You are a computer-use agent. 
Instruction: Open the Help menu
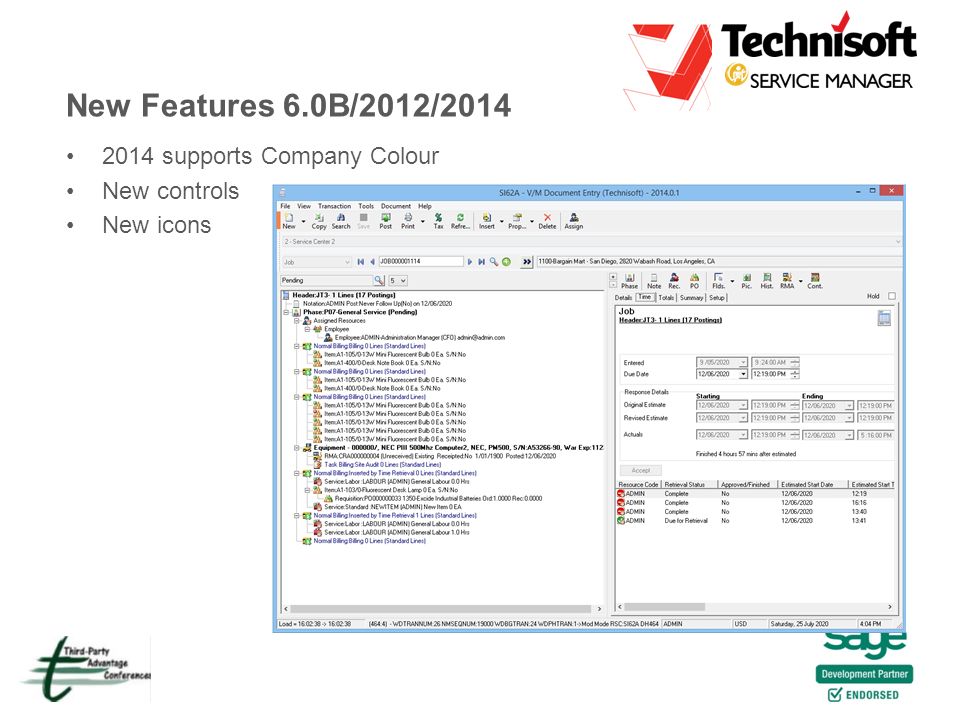425,206
